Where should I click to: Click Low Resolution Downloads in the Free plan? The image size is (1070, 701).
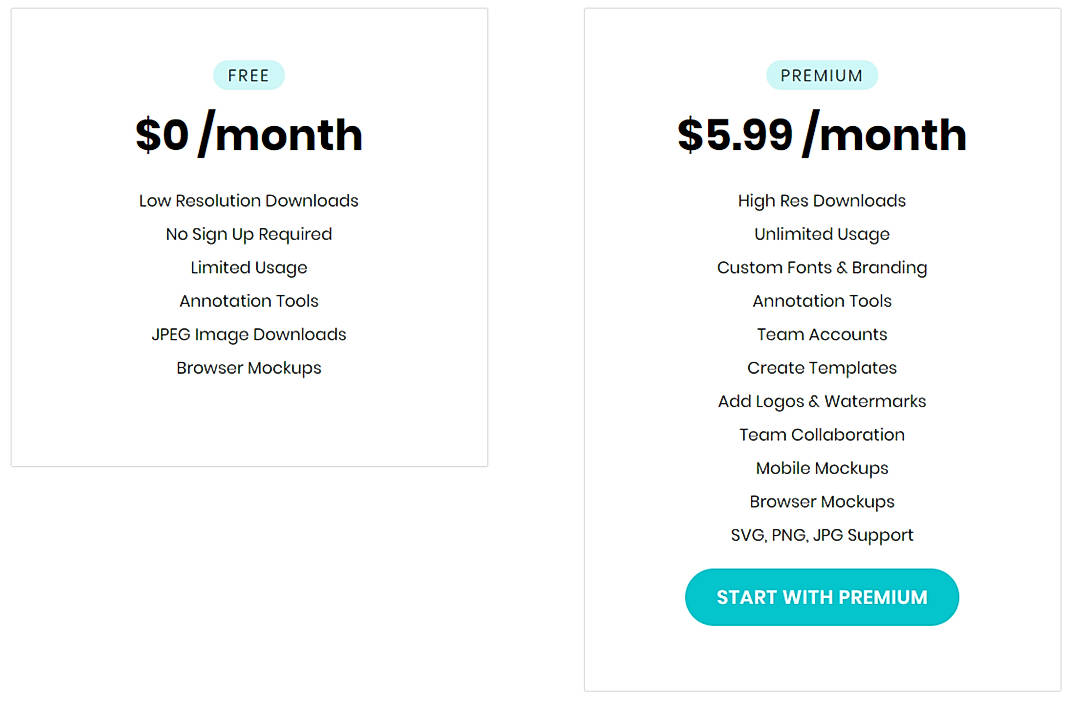(x=248, y=200)
